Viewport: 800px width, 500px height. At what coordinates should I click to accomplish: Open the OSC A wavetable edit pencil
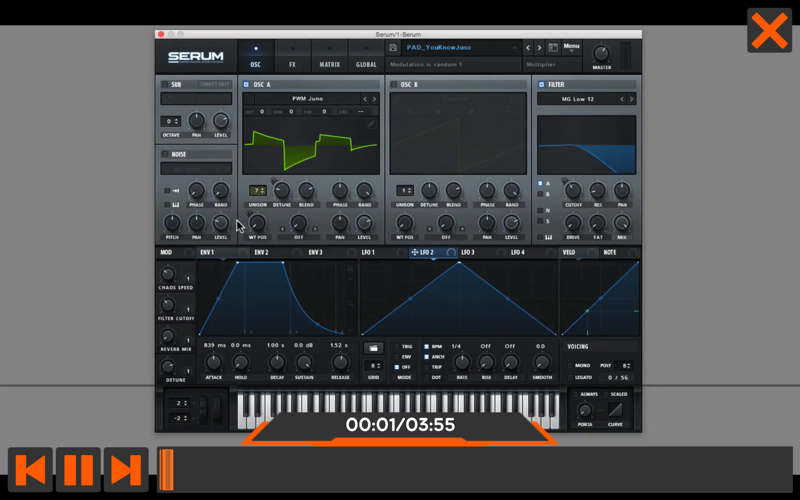click(371, 124)
